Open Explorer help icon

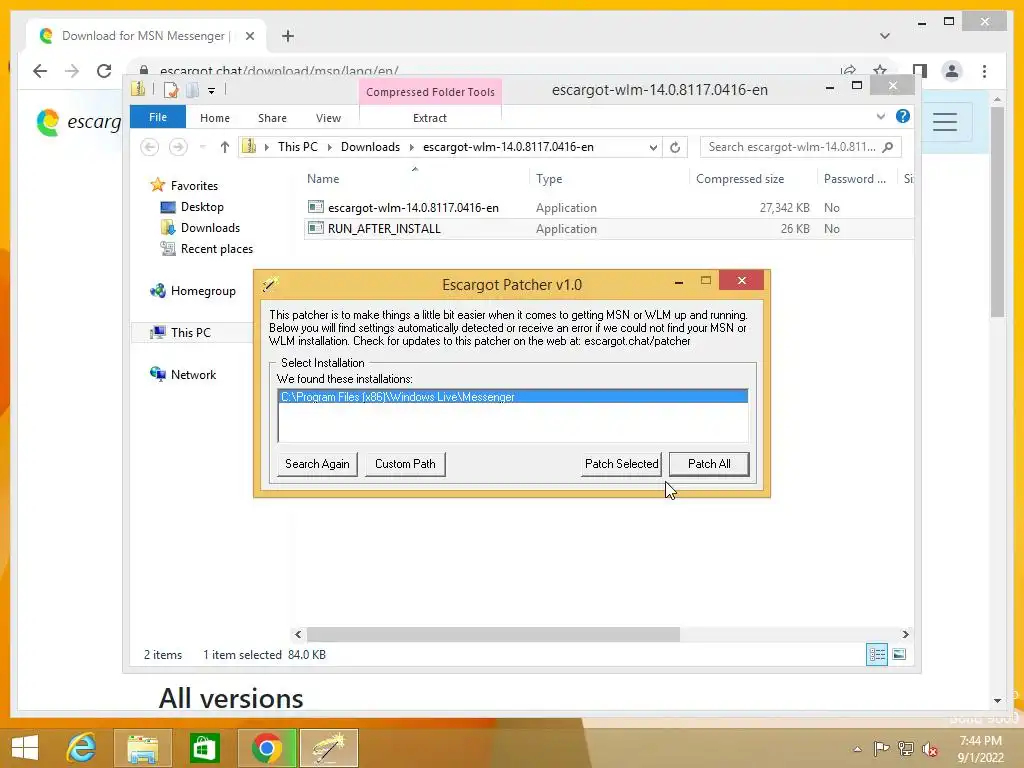(x=903, y=116)
